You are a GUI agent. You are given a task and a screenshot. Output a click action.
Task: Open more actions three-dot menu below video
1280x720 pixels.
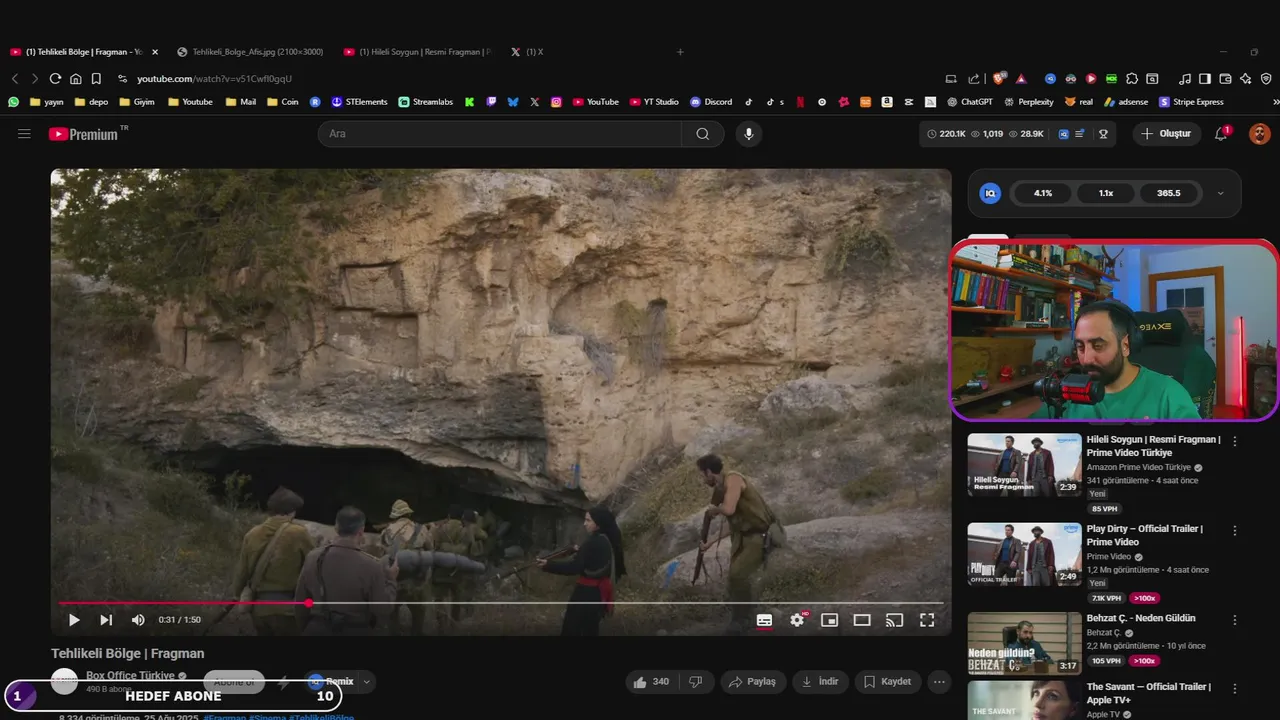938,681
